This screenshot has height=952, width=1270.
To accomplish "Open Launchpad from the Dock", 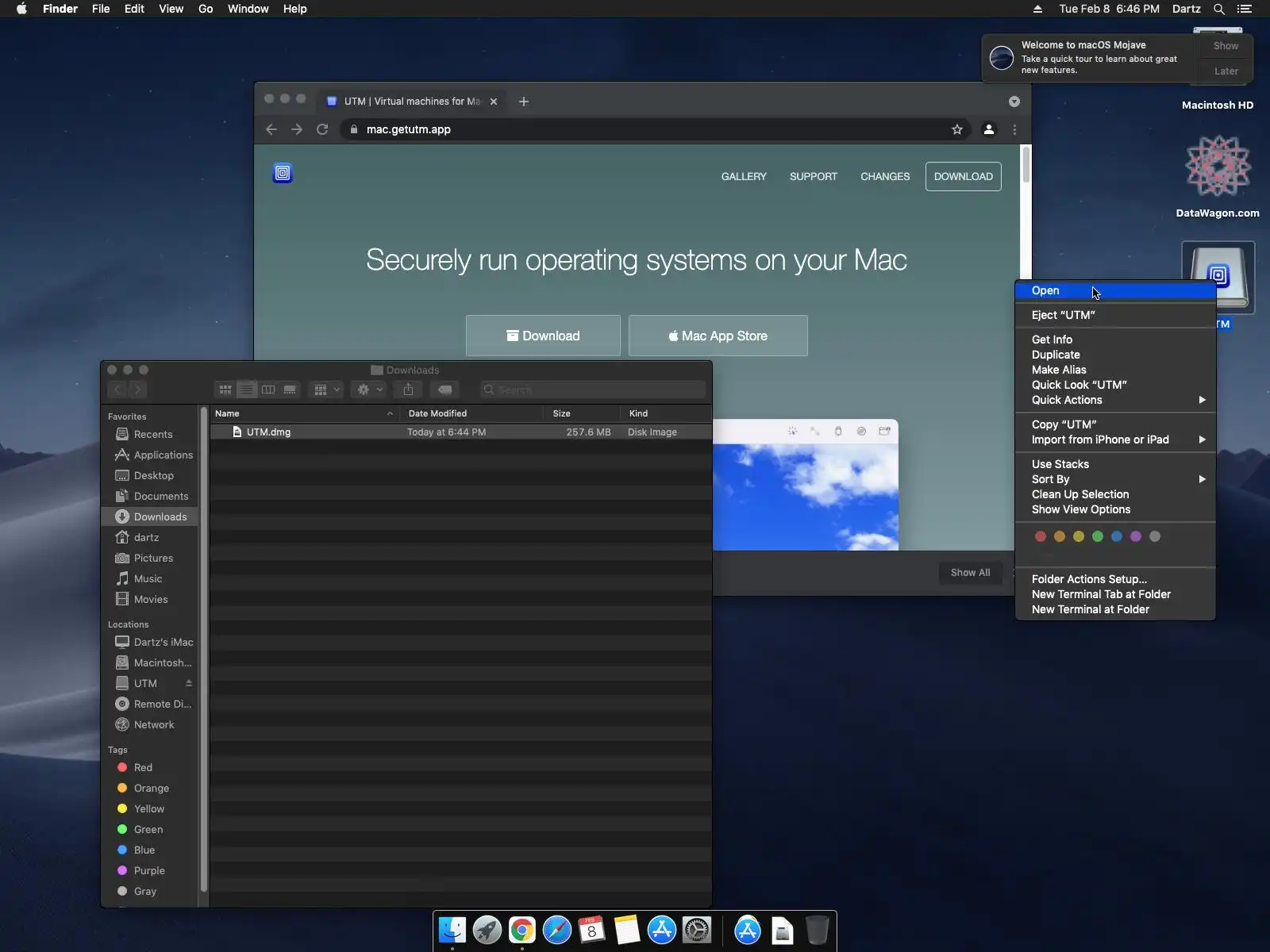I will (487, 930).
